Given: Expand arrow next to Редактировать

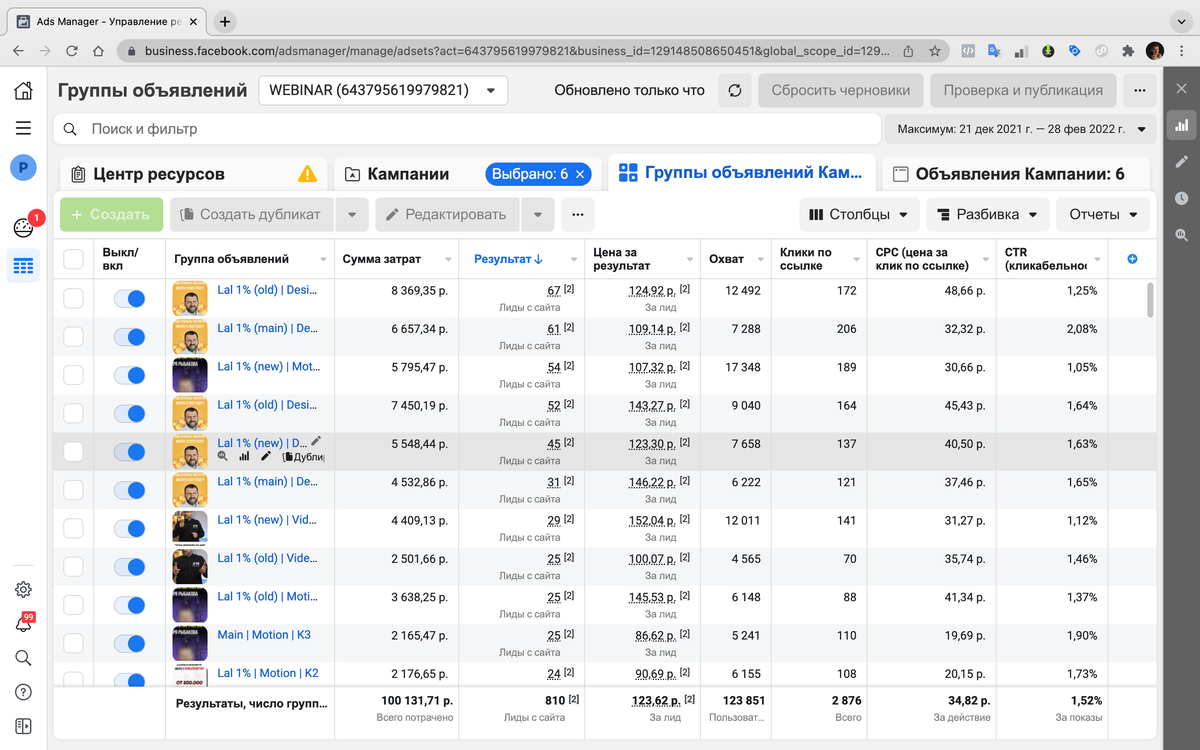Looking at the screenshot, I should [538, 214].
